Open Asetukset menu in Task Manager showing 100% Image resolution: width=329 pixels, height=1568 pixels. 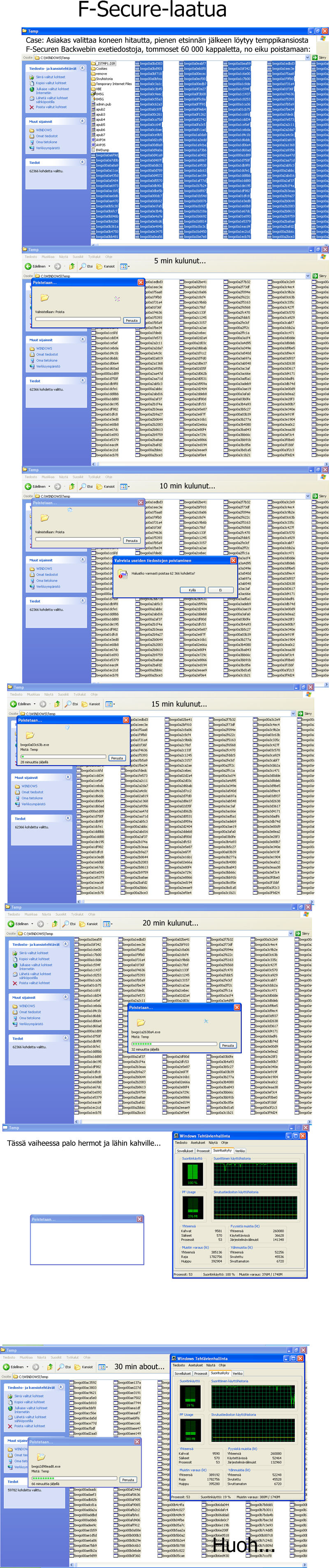click(199, 1142)
